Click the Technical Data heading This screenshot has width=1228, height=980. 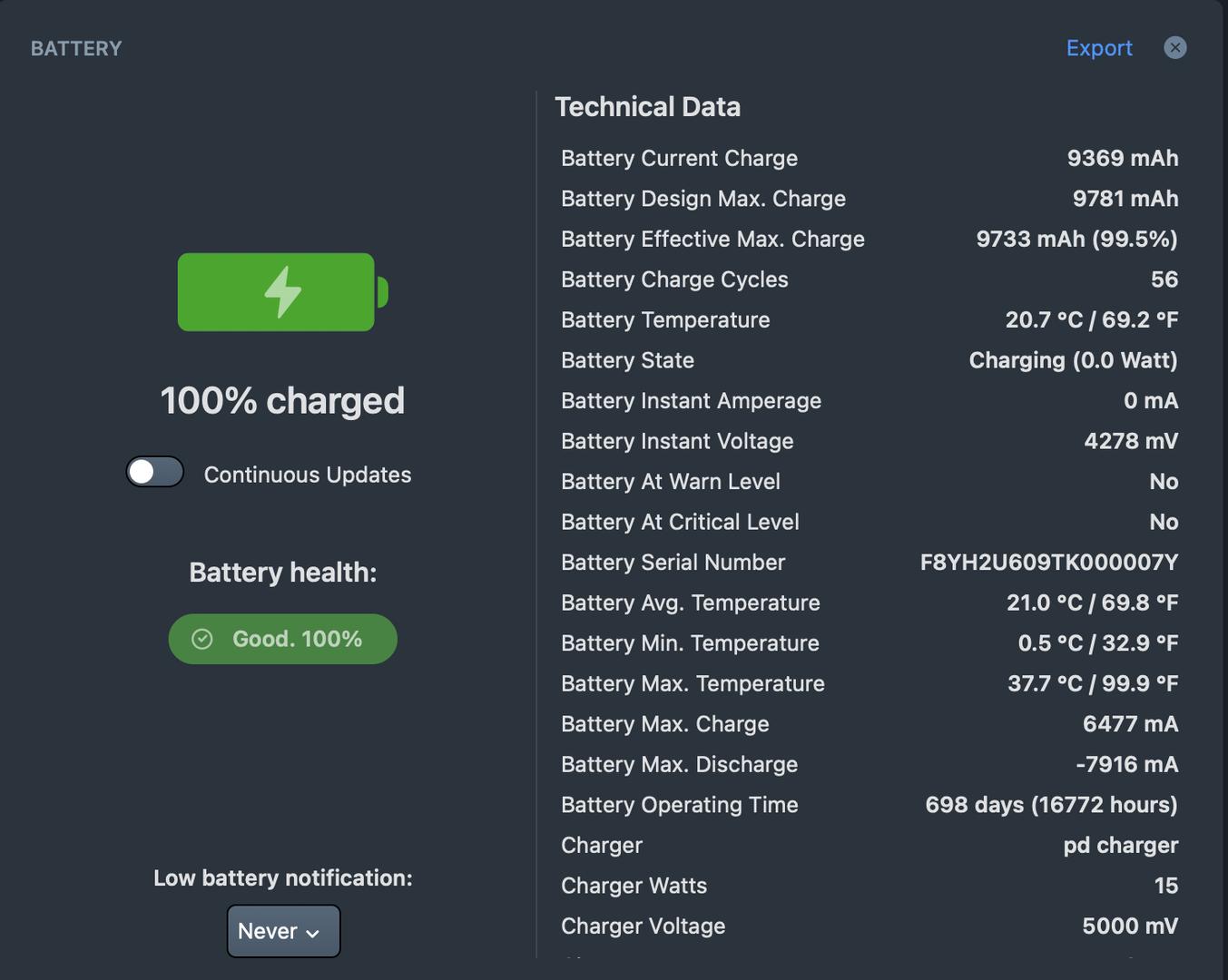click(647, 107)
